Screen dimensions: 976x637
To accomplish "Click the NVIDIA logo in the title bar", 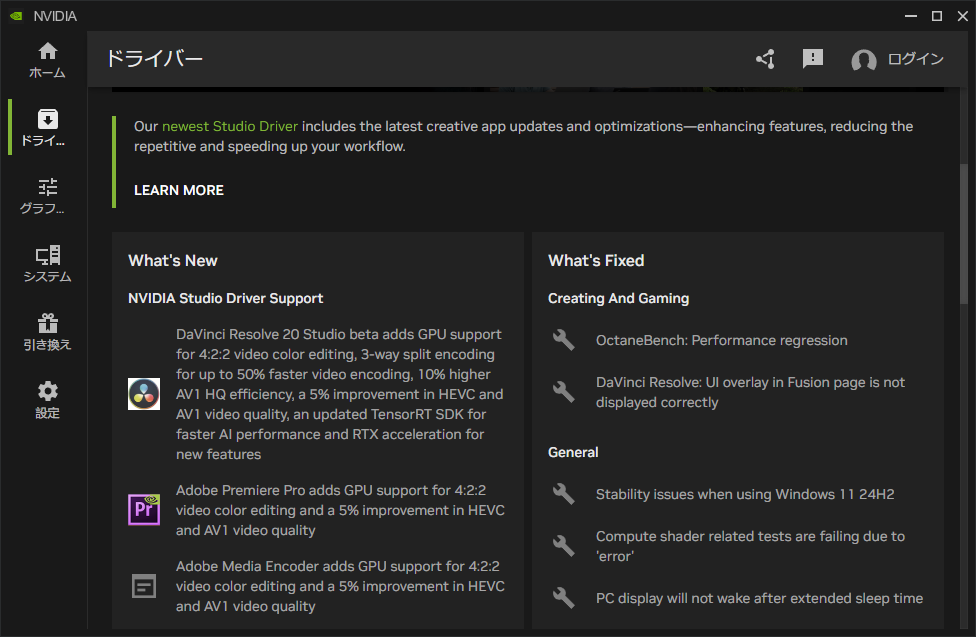I will (16, 16).
